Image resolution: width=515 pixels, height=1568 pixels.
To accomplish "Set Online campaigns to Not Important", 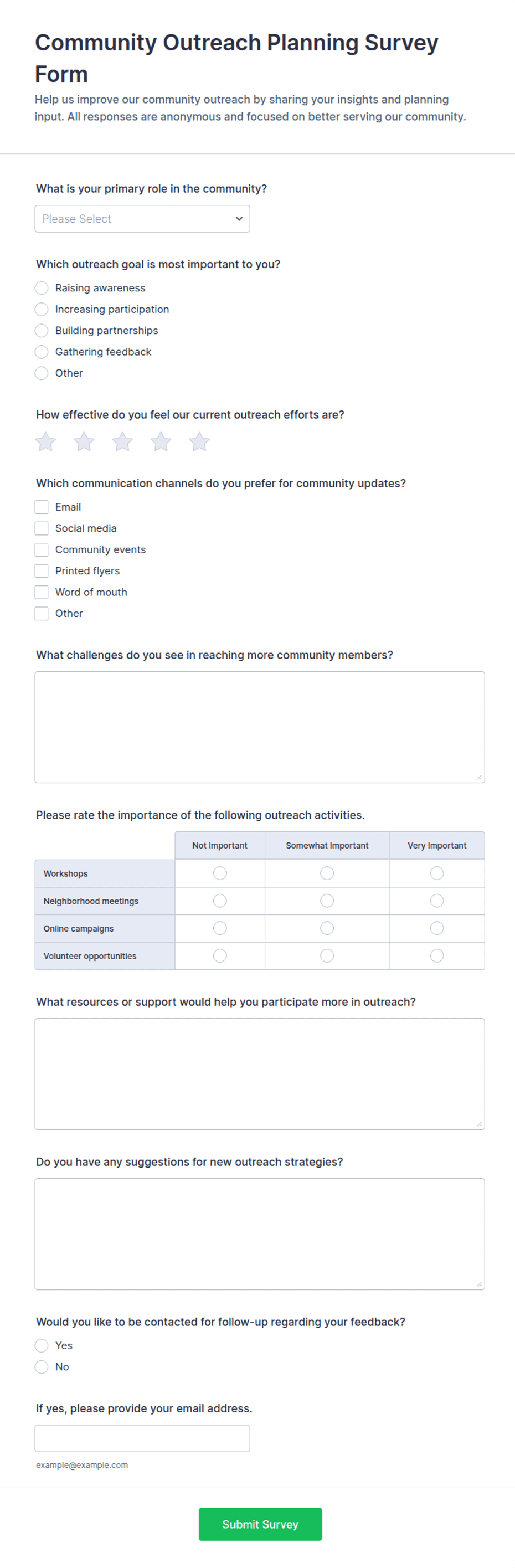I will pos(220,928).
